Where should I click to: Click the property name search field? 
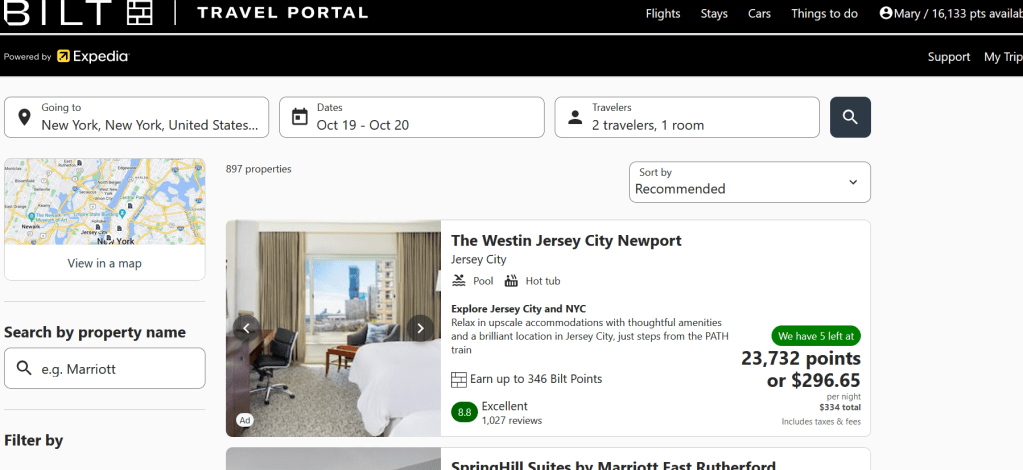[x=117, y=369]
